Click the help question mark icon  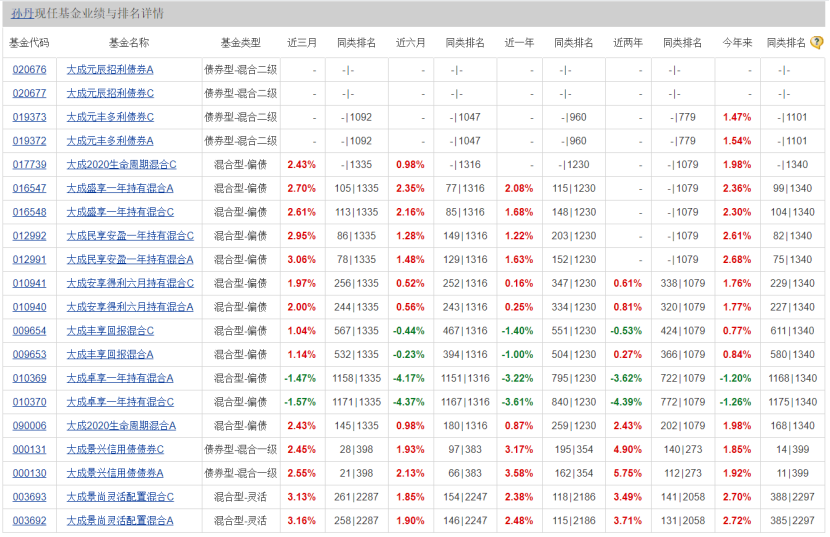click(x=817, y=42)
